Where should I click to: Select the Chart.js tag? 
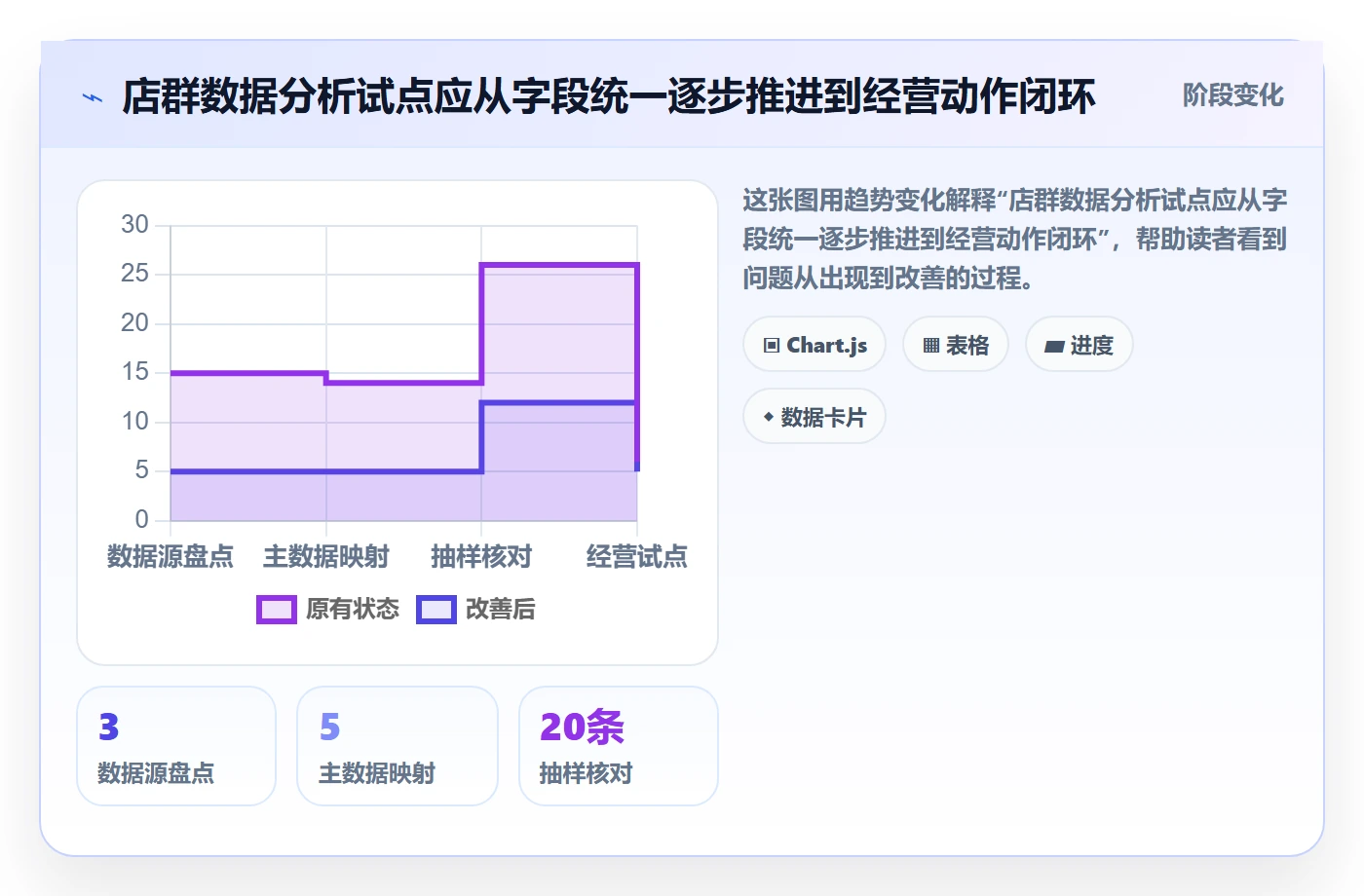coord(815,345)
